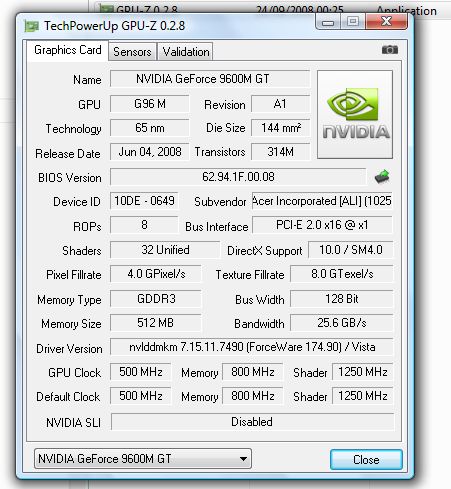
Task: Take a screenshot with the camera icon
Action: coord(390,50)
